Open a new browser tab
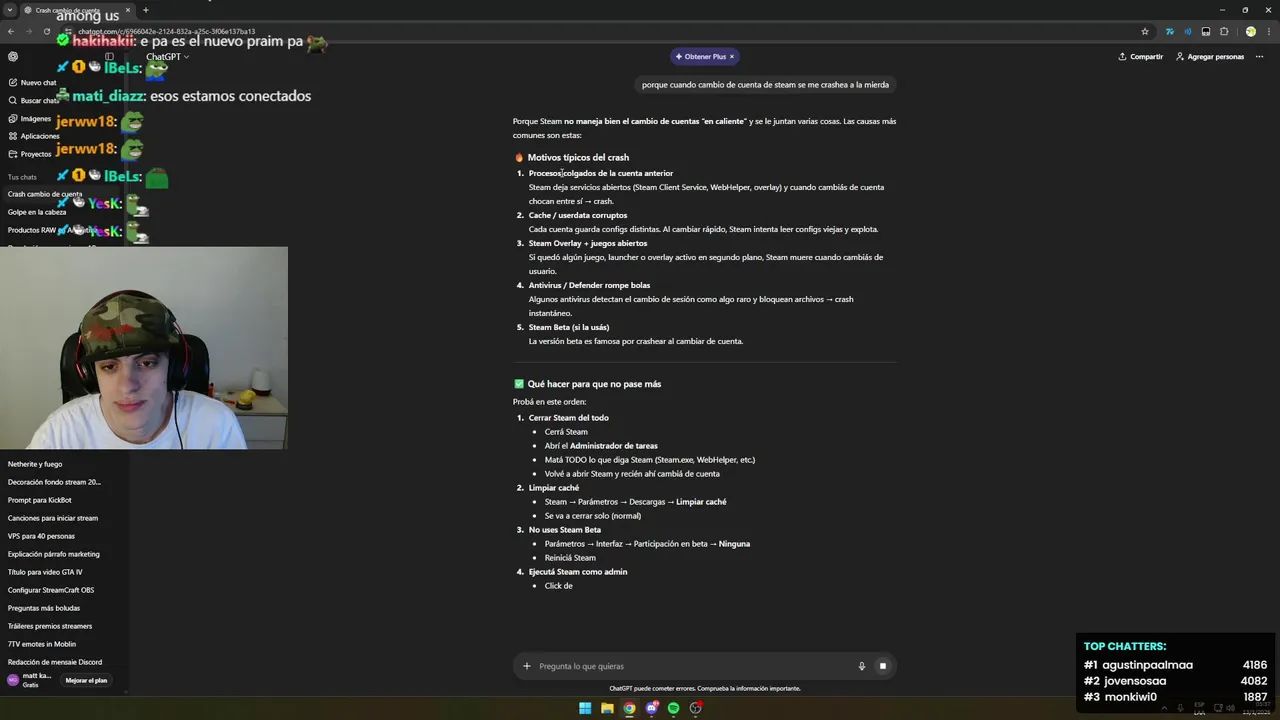This screenshot has height=720, width=1280. pyautogui.click(x=145, y=10)
